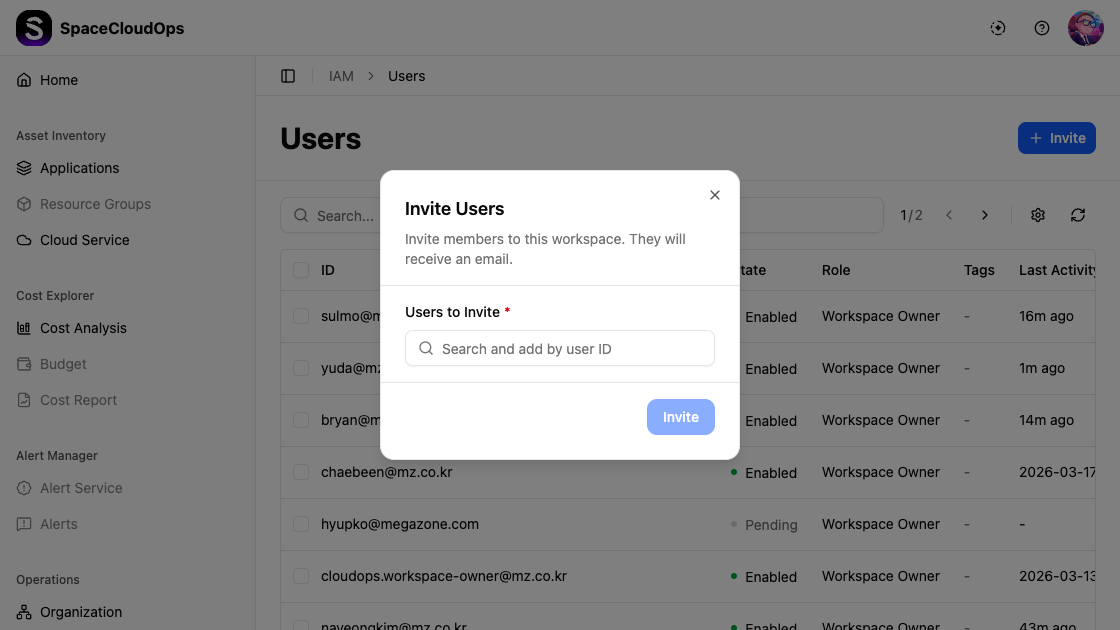The height and width of the screenshot is (630, 1120).
Task: Open table settings gear icon
Action: pos(1038,215)
